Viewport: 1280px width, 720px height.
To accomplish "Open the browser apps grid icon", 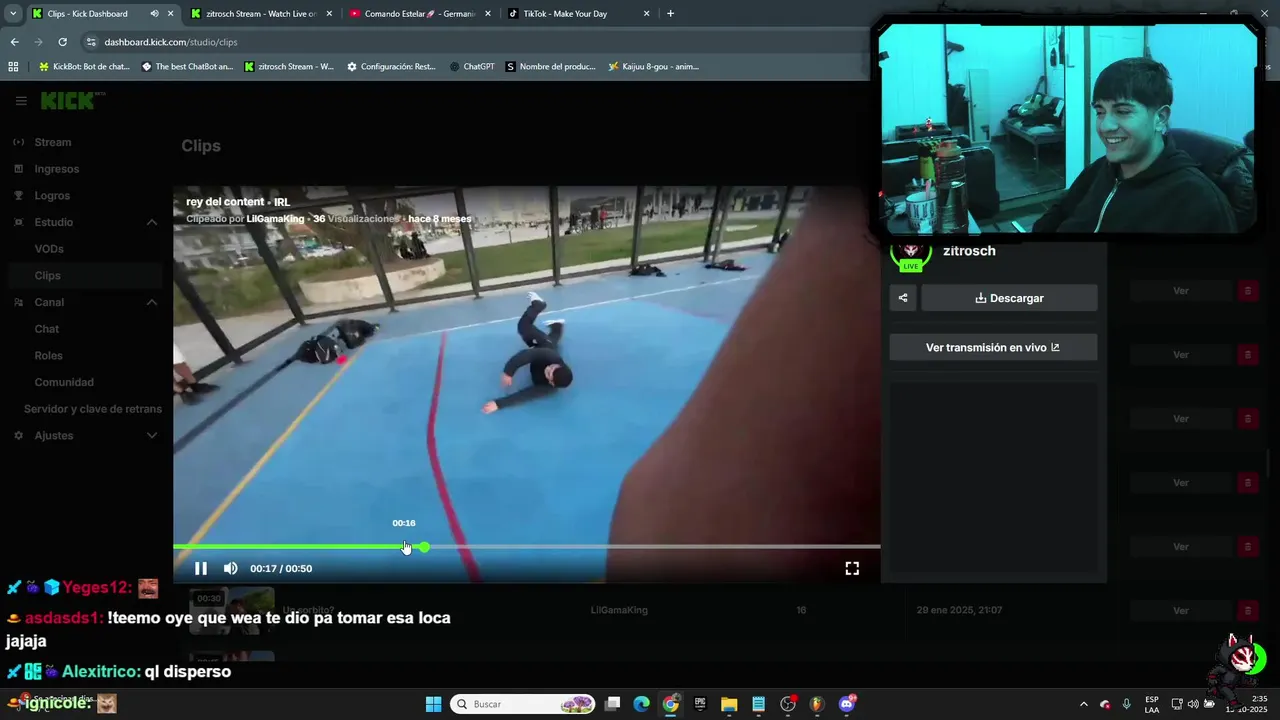I will click(x=13, y=67).
